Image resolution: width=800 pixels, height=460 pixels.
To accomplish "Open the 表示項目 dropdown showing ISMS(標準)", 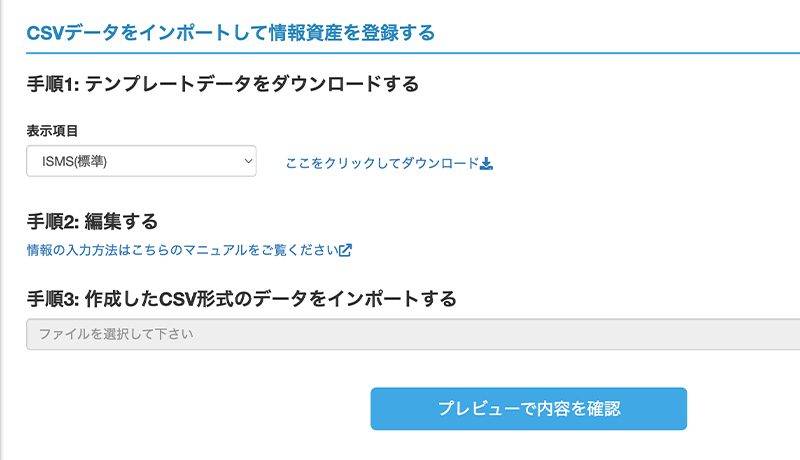I will click(x=141, y=161).
